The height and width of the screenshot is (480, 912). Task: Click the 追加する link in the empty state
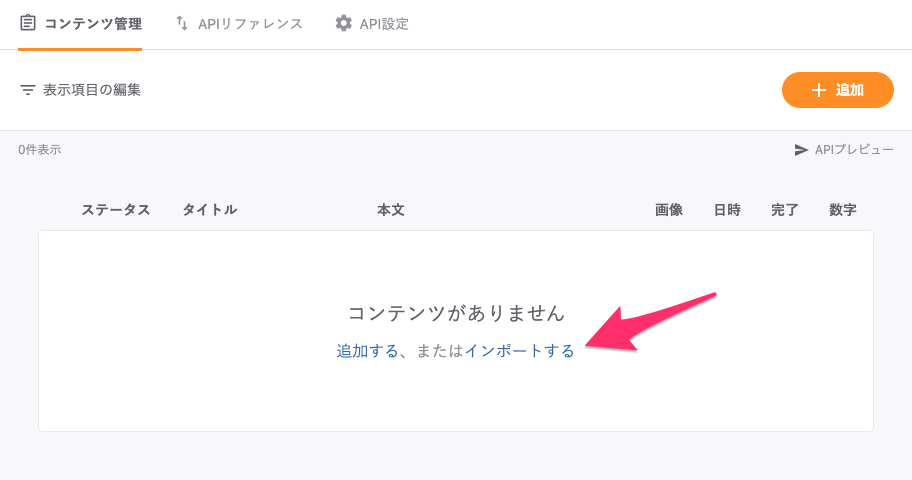tap(367, 351)
